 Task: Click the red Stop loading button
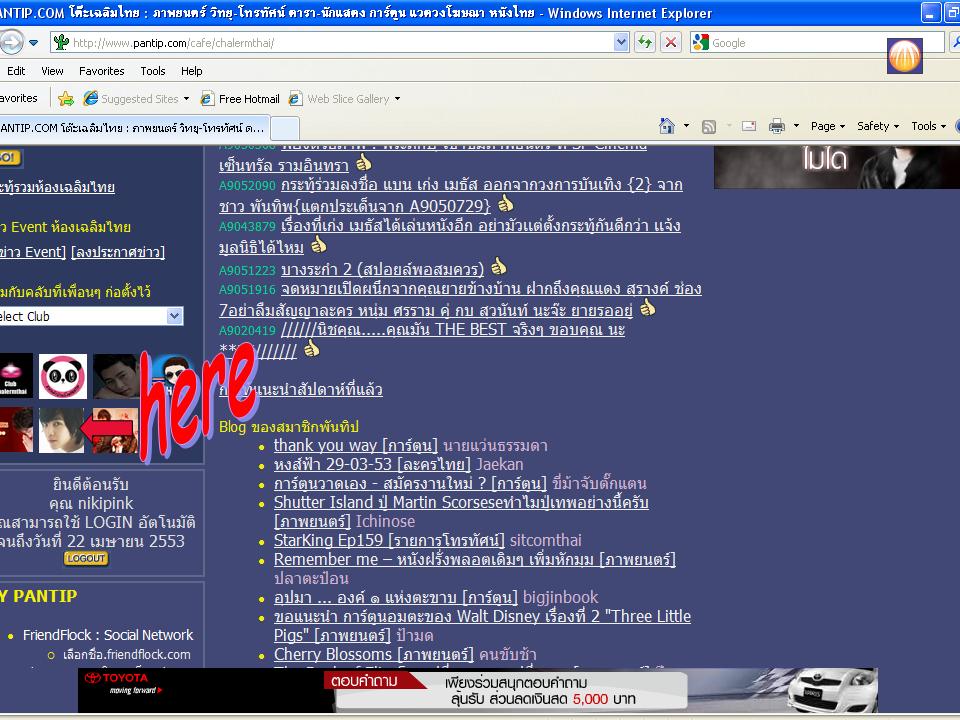[x=671, y=42]
